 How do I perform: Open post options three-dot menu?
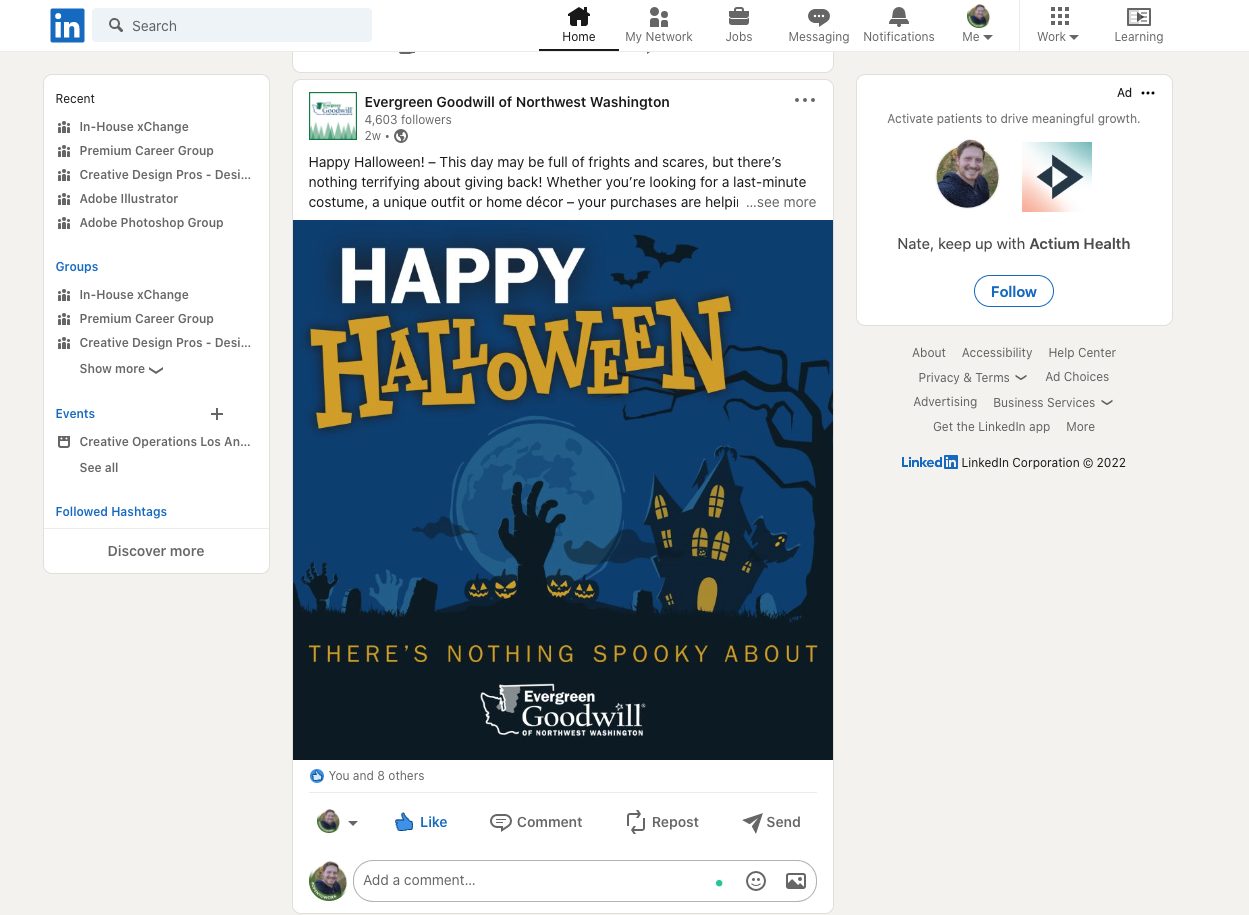[805, 100]
